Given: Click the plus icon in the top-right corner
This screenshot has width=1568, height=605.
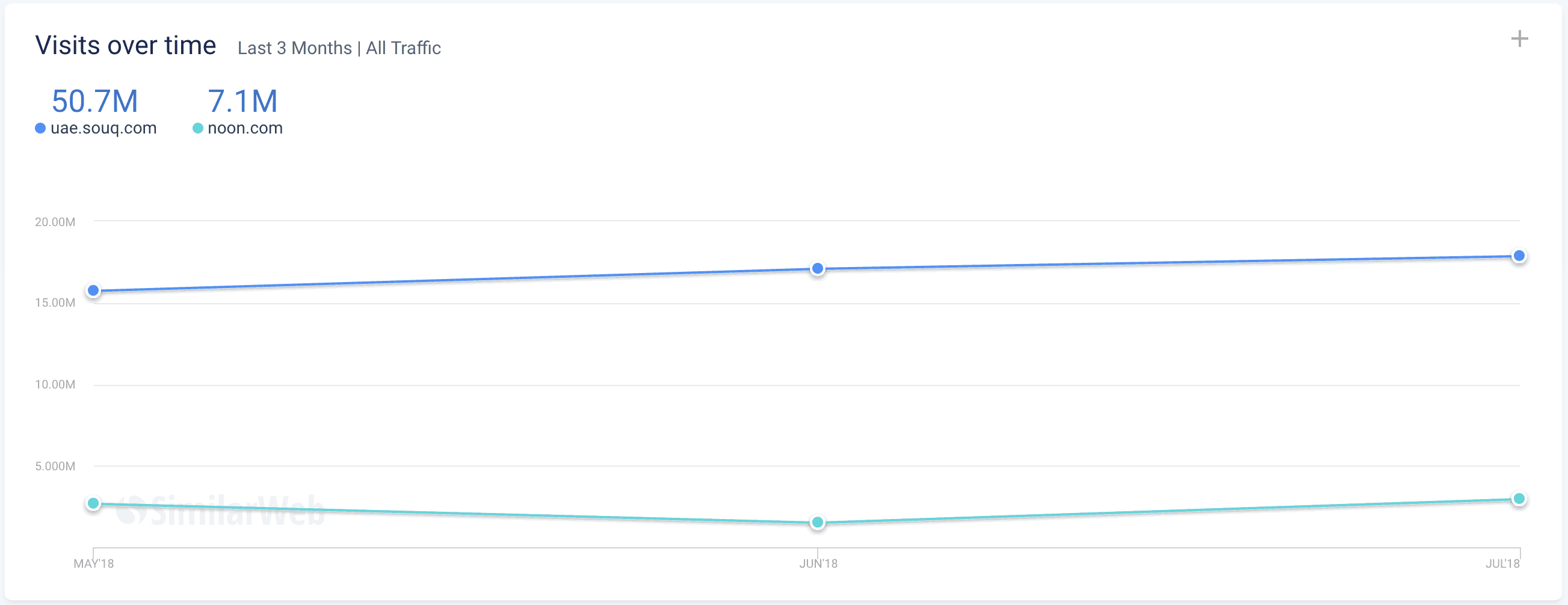Looking at the screenshot, I should pos(1519,39).
